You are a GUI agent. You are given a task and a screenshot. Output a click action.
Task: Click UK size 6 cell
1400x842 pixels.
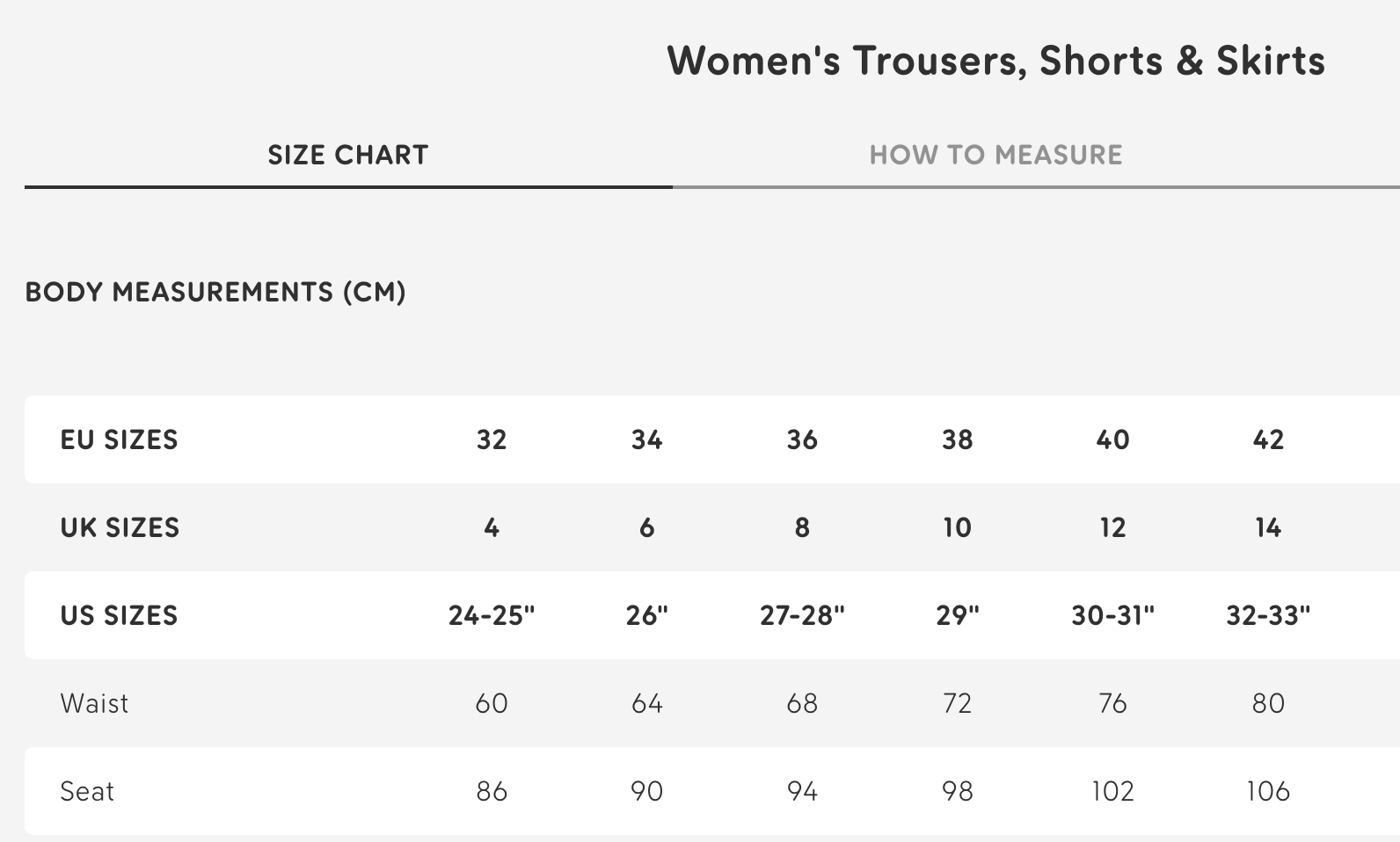click(x=646, y=527)
